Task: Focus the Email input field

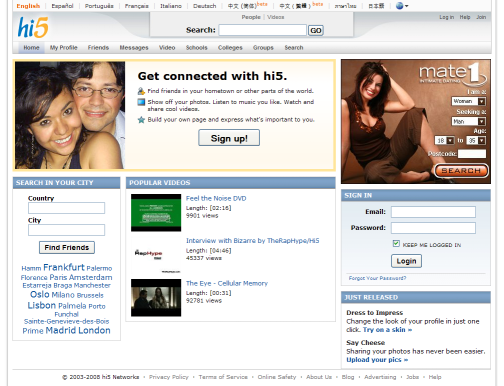Action: click(433, 212)
